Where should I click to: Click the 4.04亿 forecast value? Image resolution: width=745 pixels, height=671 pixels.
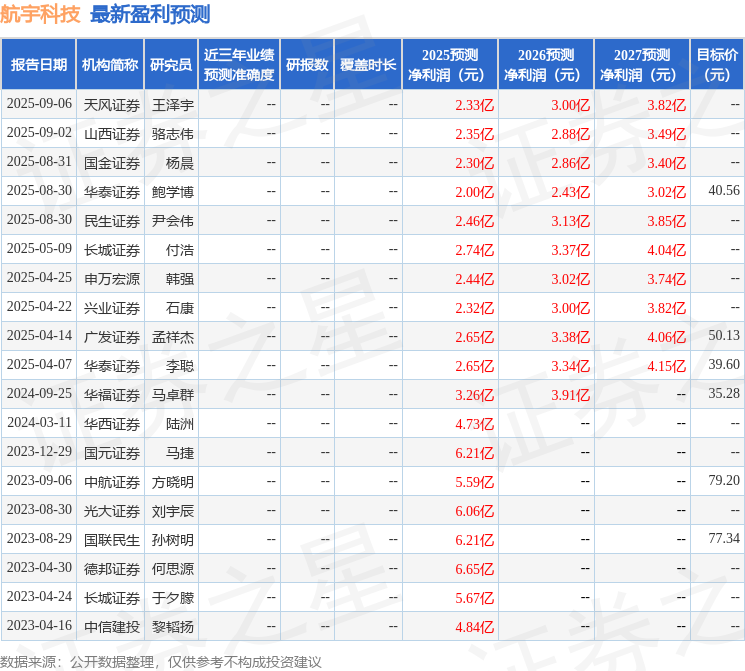coord(667,250)
